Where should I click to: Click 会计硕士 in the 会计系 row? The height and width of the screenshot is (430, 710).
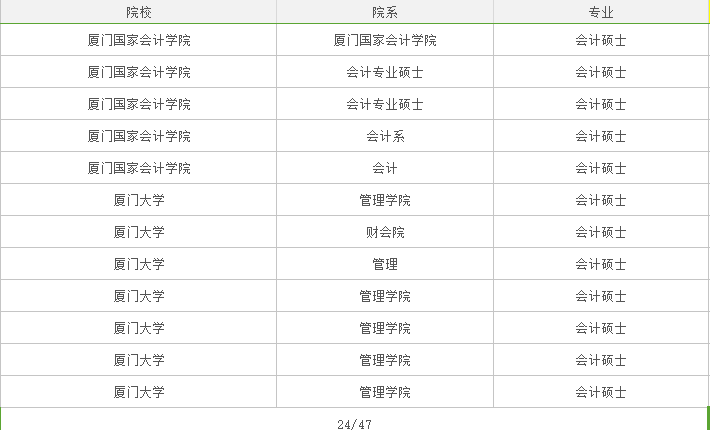point(601,136)
